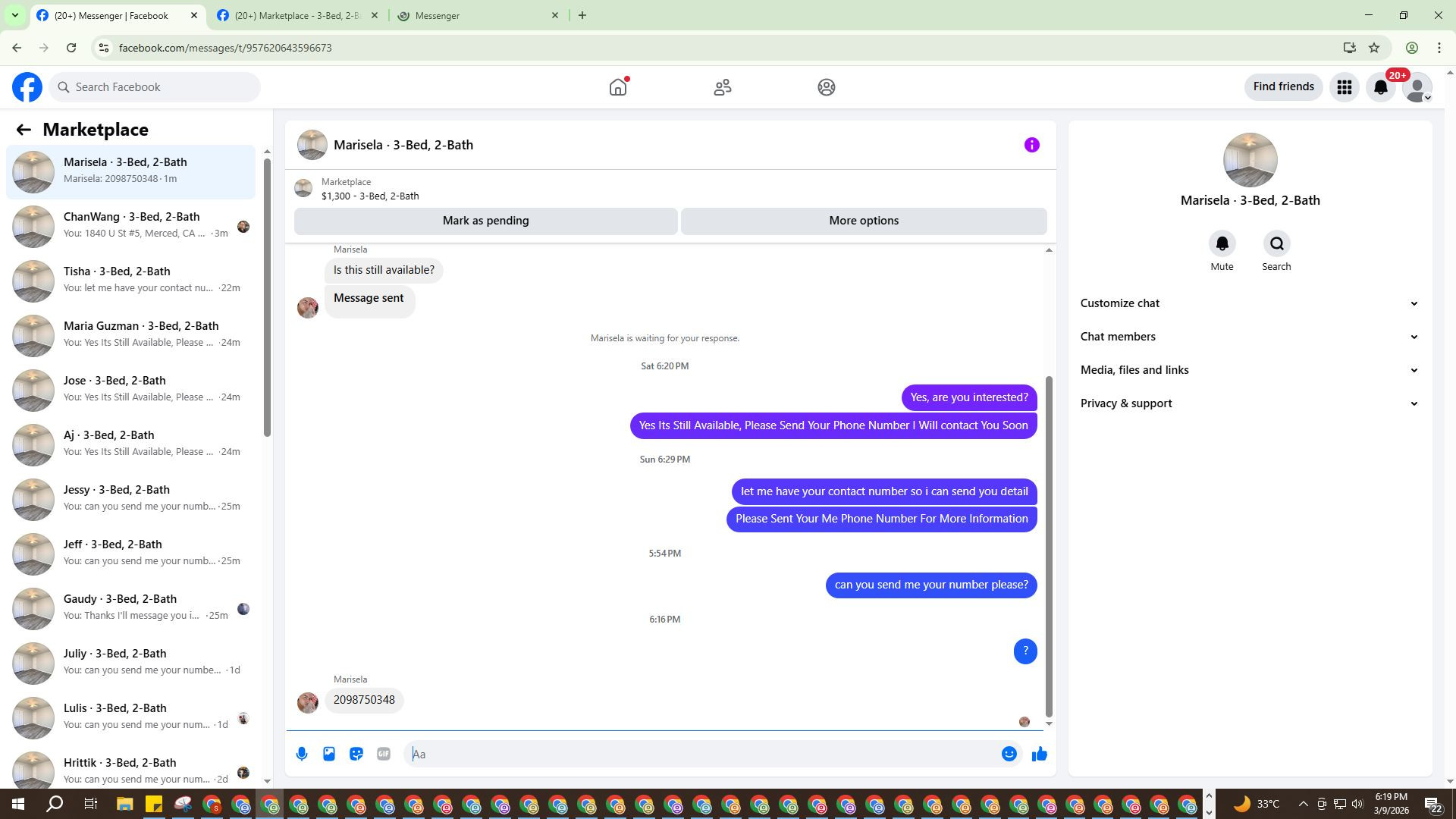Viewport: 1456px width, 819px height.
Task: Open the sticker picker icon
Action: click(356, 754)
